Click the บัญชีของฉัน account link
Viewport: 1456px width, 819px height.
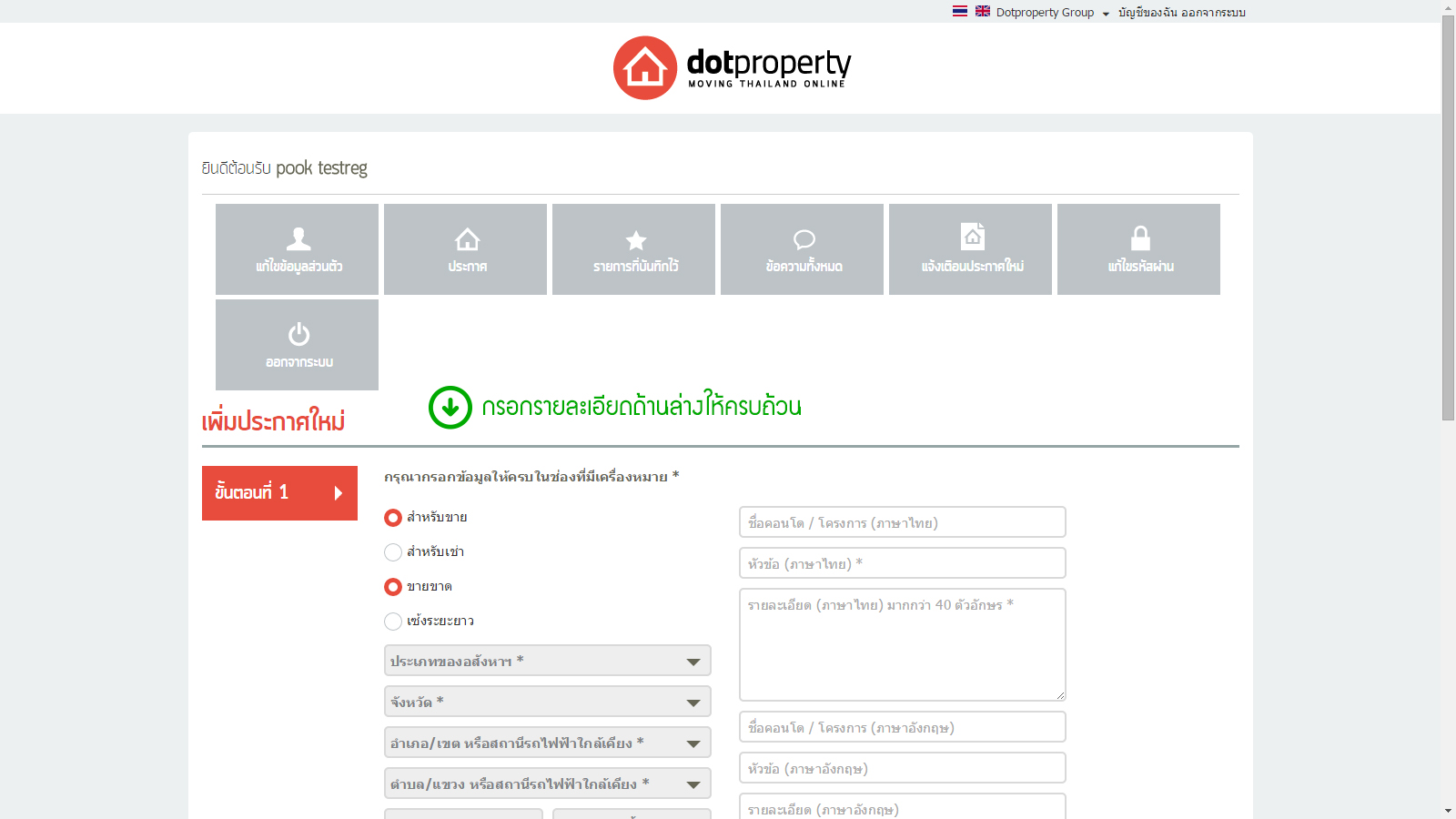(1148, 13)
